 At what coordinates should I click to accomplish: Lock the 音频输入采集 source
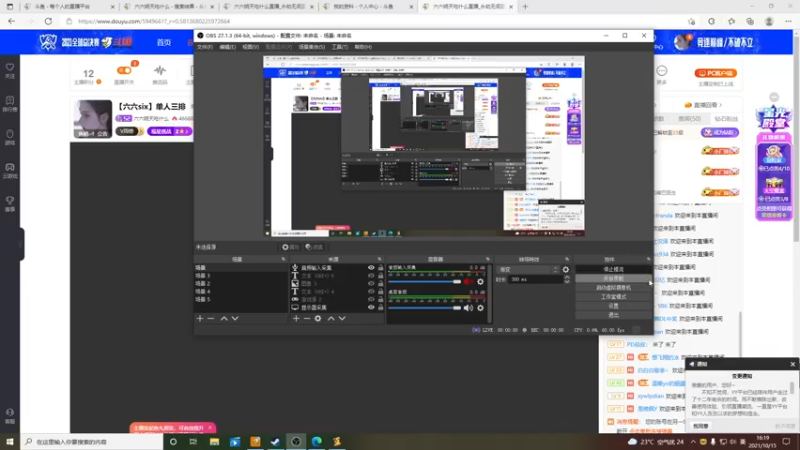(380, 267)
